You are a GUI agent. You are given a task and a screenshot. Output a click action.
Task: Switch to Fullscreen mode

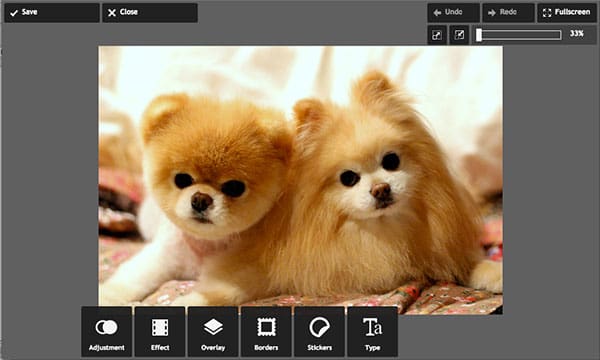coord(567,13)
